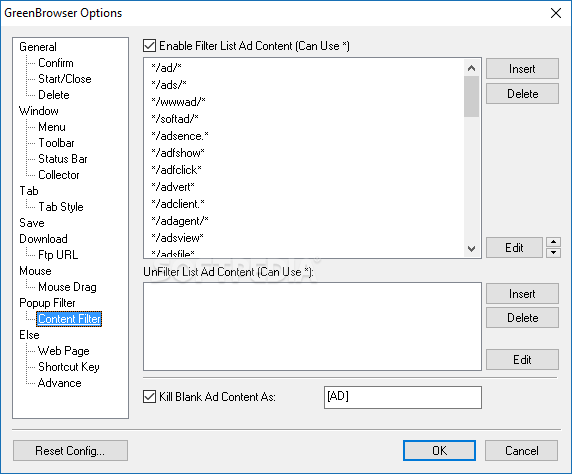The width and height of the screenshot is (572, 474).
Task: Select the */adsence.* filter entry
Action: [180, 136]
